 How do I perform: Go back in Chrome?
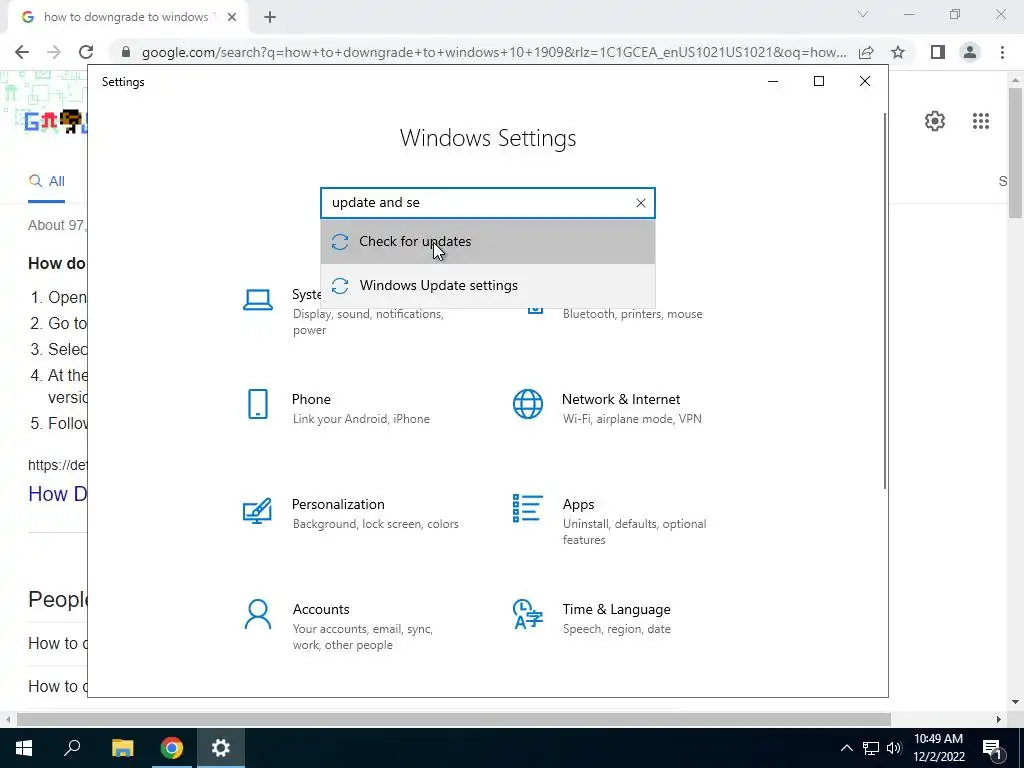(22, 52)
